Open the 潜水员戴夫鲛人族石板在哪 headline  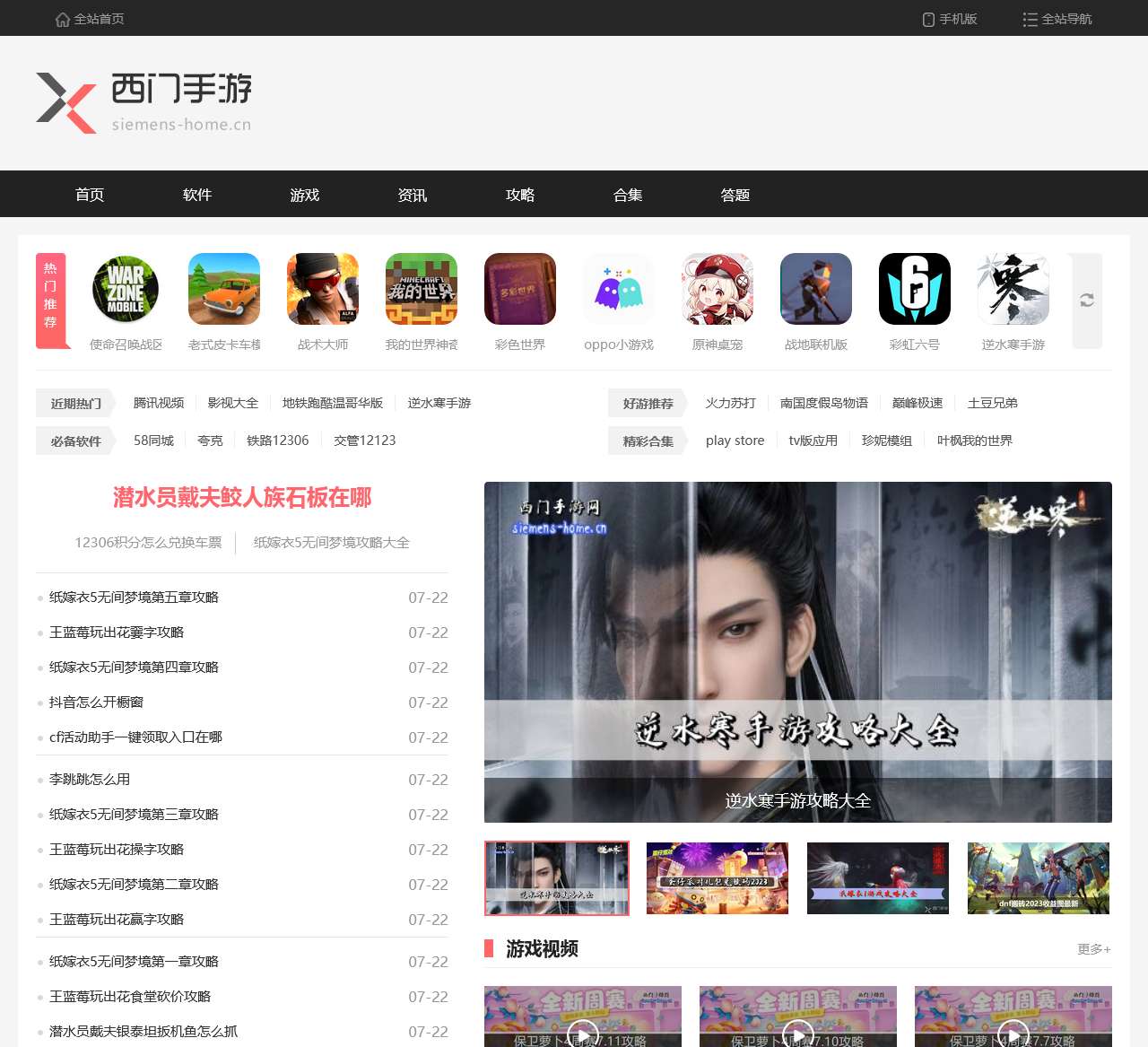pos(243,498)
